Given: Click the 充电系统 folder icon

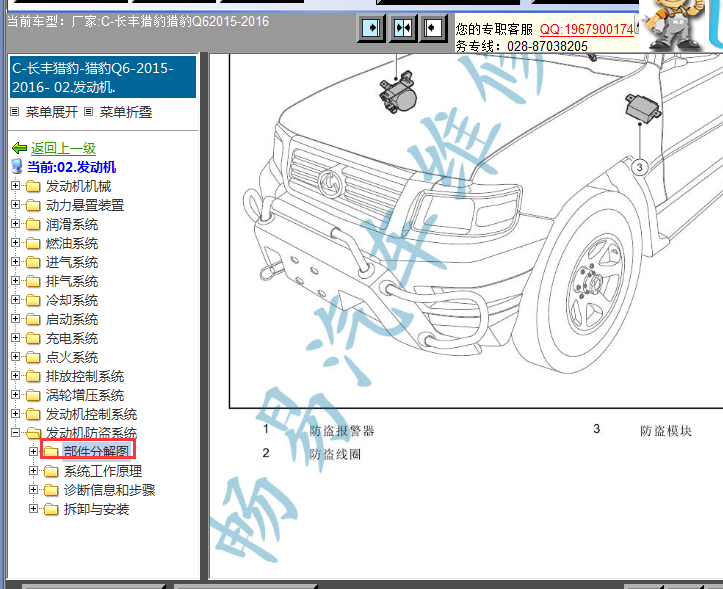Looking at the screenshot, I should pyautogui.click(x=33, y=339).
